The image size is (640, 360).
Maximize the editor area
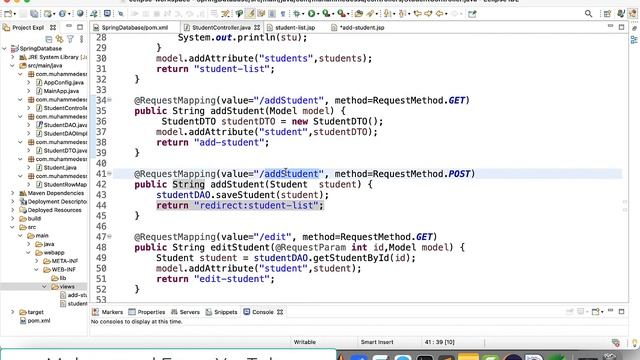pyautogui.click(x=621, y=27)
